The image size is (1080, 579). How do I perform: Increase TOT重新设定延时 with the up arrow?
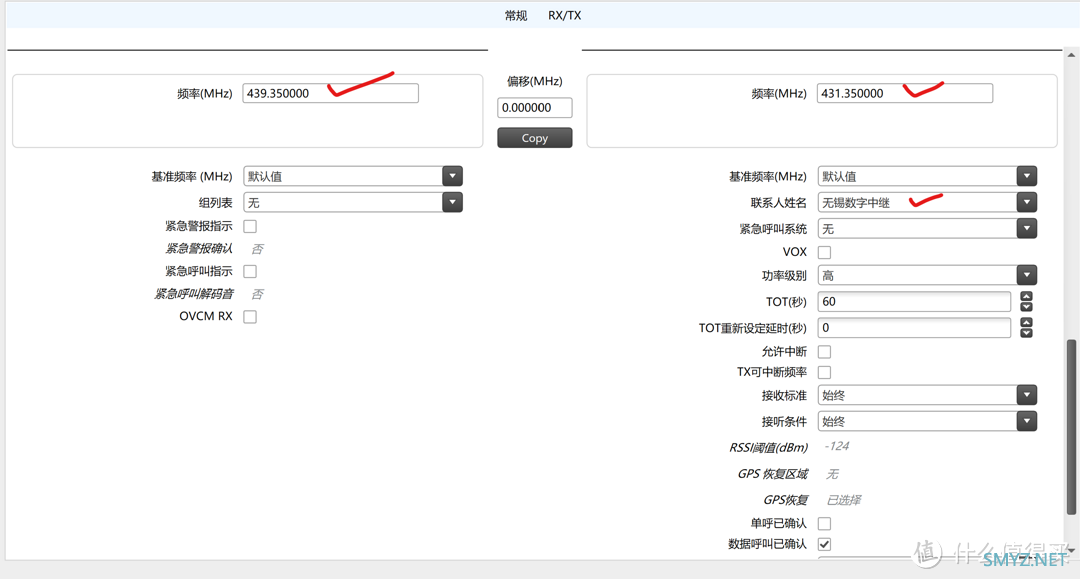pyautogui.click(x=1026, y=323)
